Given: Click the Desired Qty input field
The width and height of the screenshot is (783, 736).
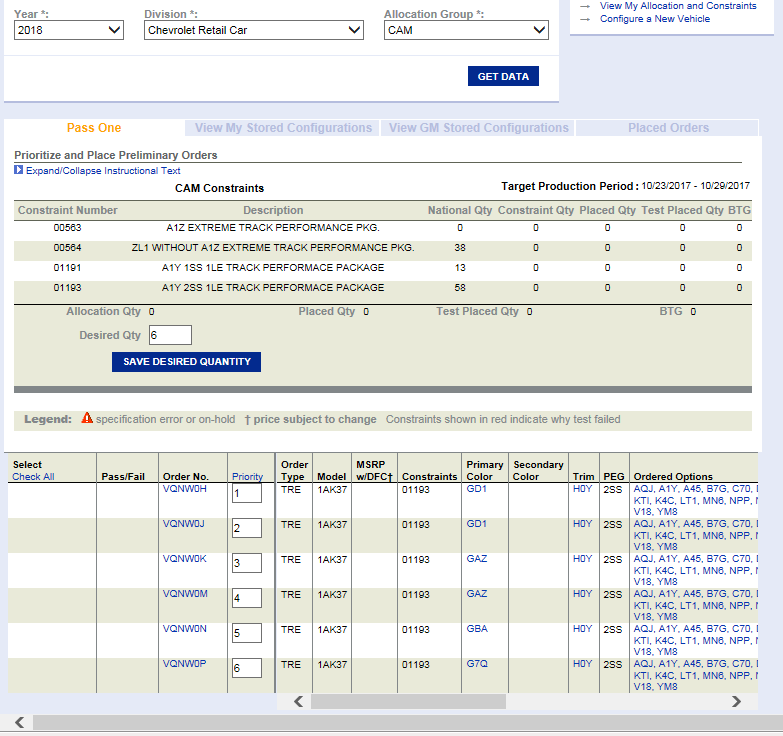Looking at the screenshot, I should (169, 336).
